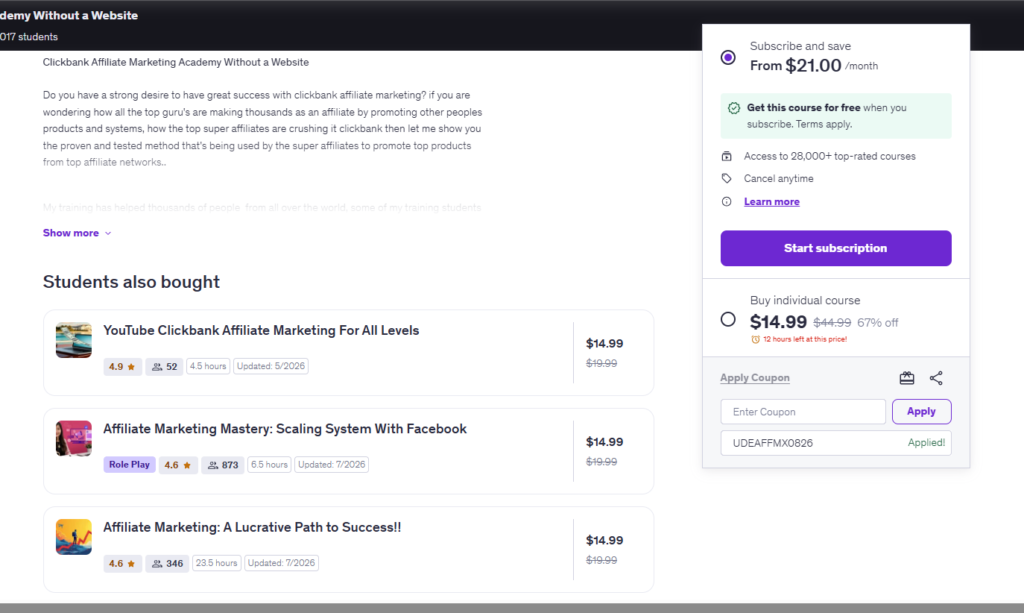Image resolution: width=1024 pixels, height=613 pixels.
Task: Click the green checkmark badge icon
Action: click(734, 108)
